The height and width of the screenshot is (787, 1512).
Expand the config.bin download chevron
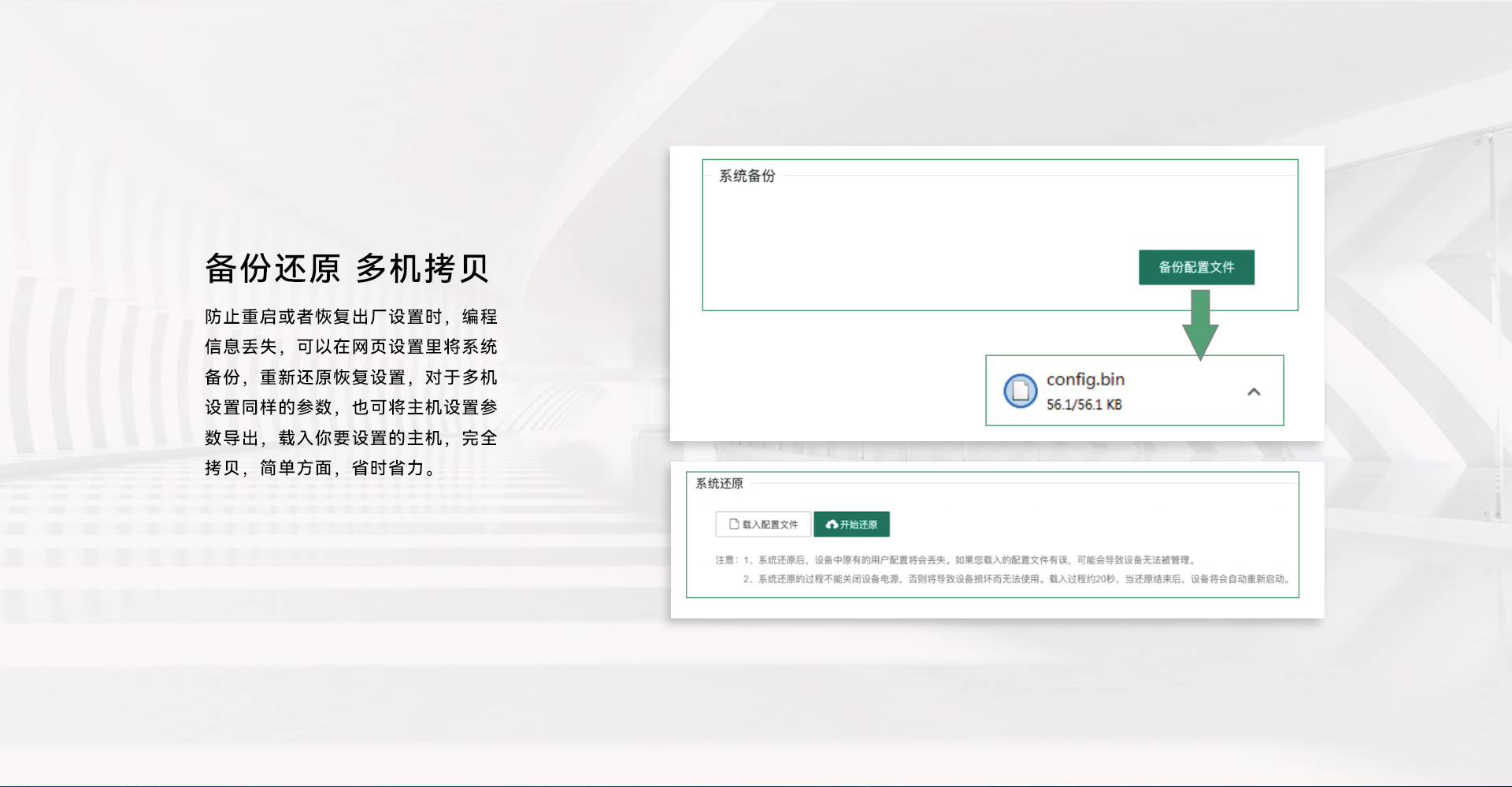point(1254,392)
